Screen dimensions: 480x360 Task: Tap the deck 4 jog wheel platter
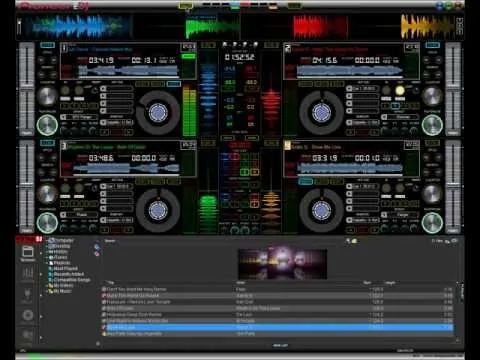pos(321,210)
